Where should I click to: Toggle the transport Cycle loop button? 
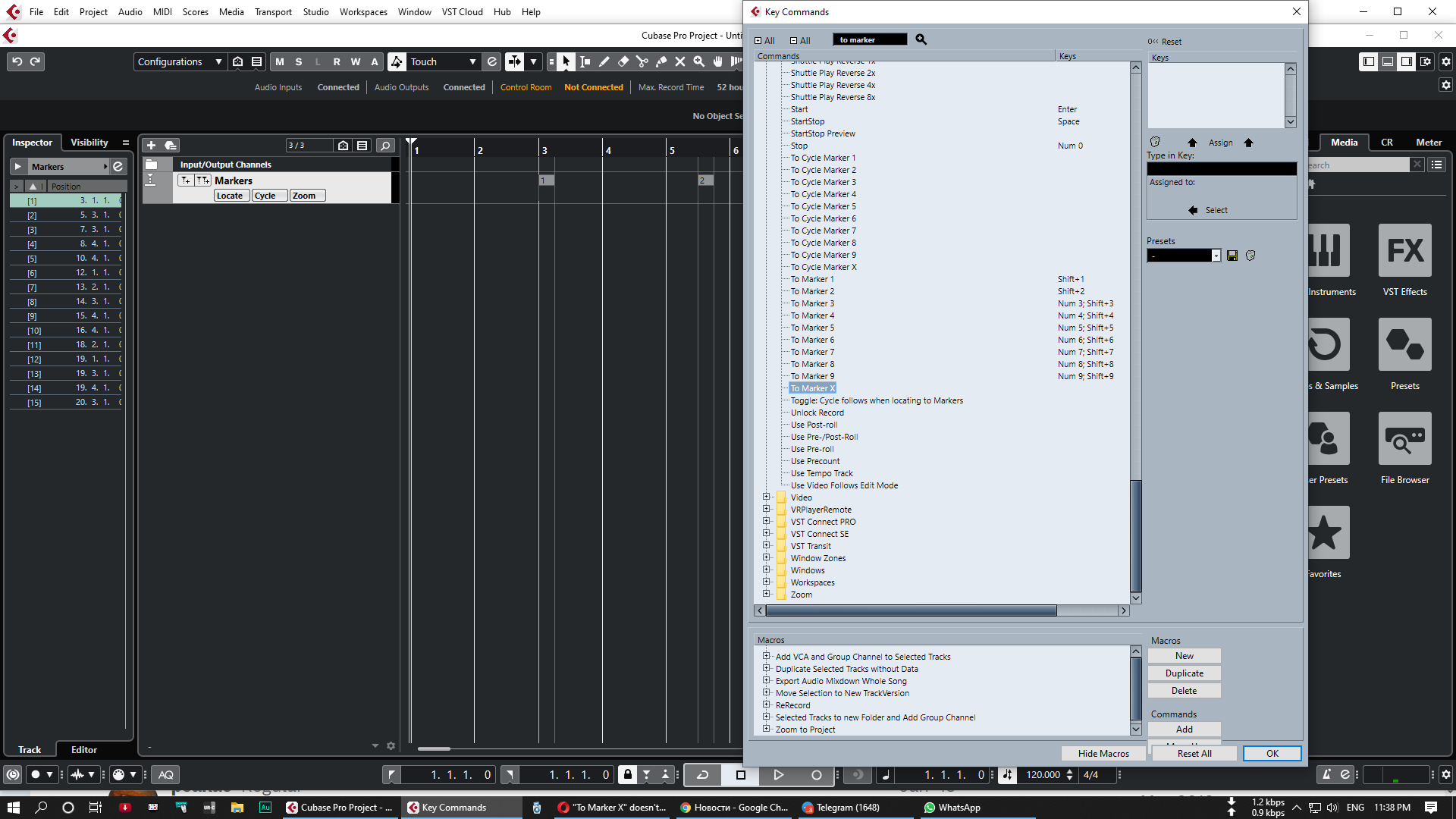(702, 775)
